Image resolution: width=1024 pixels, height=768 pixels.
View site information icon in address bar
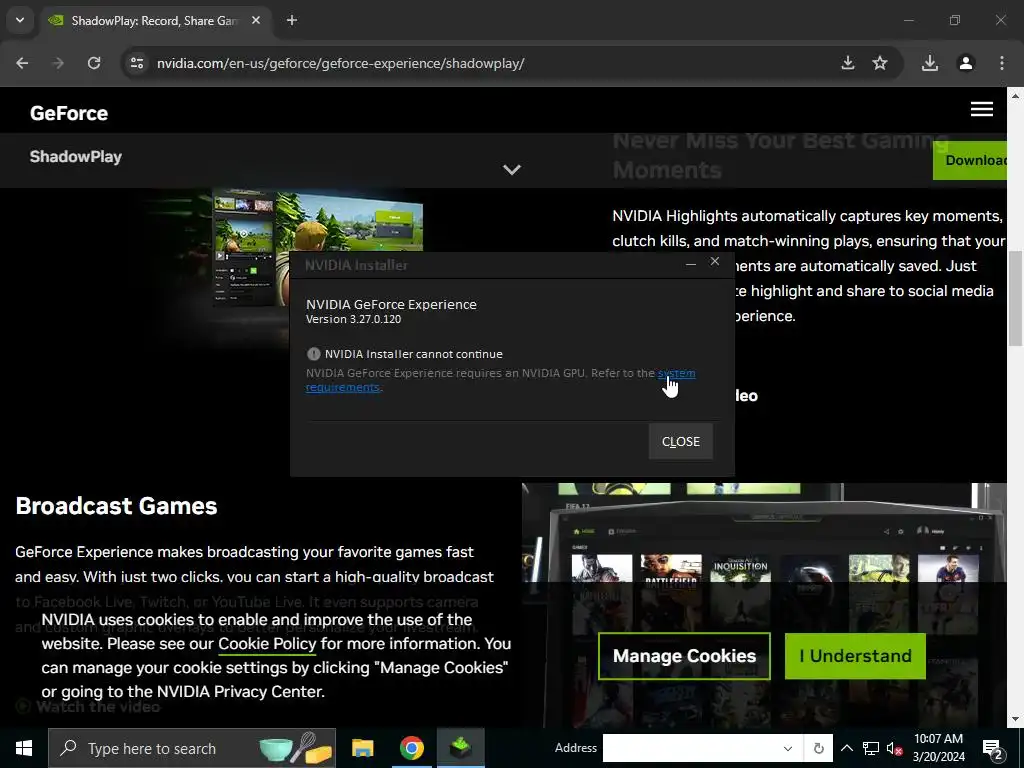[x=136, y=63]
